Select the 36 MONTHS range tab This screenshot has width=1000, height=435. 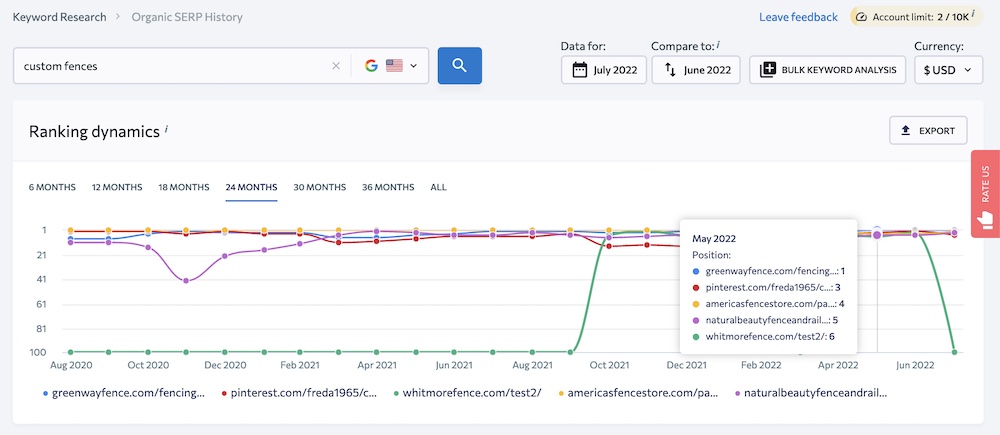(388, 187)
